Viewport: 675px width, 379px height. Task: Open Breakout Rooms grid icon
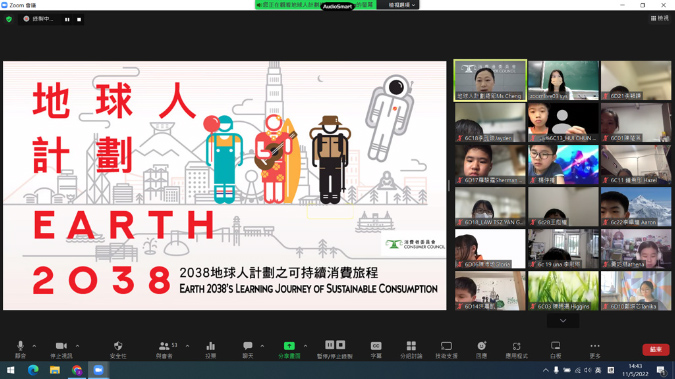(411, 349)
